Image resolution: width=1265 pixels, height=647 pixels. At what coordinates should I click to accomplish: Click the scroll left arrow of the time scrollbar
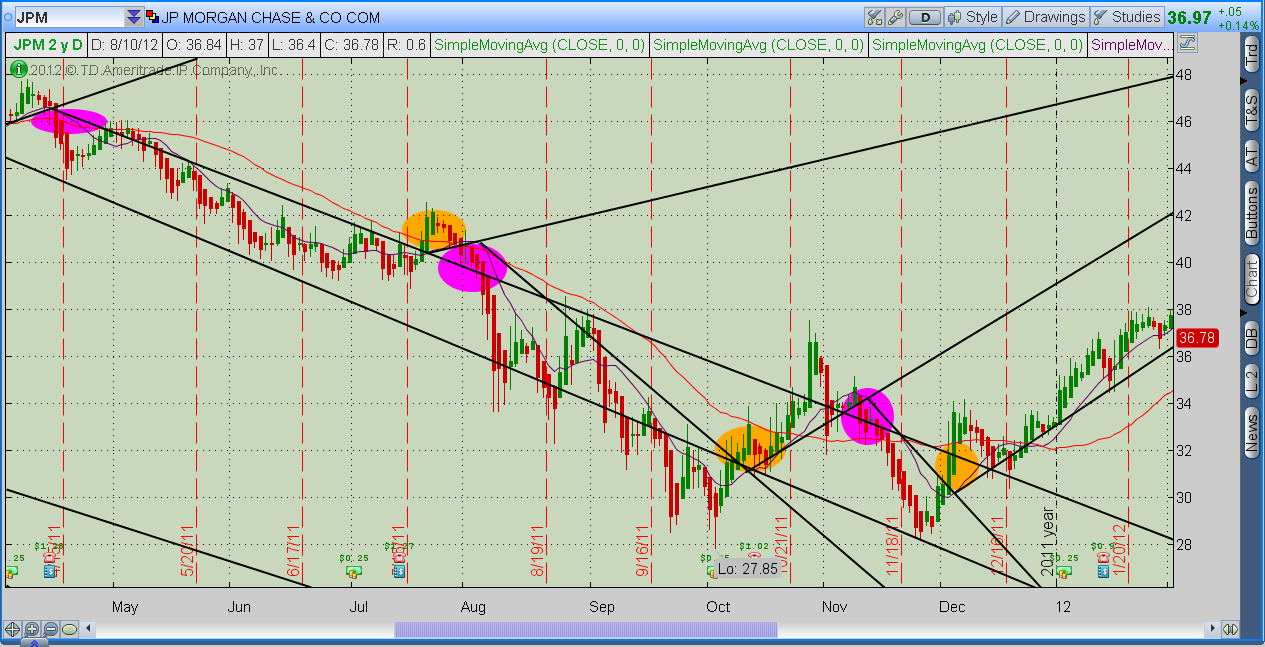88,629
